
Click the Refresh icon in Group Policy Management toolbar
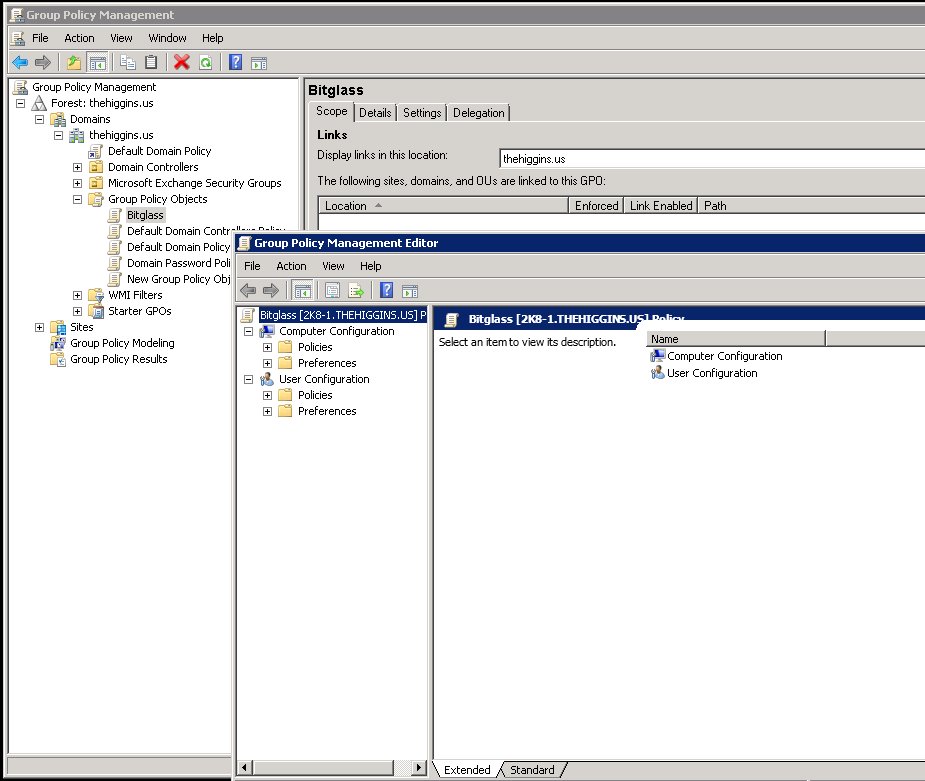204,62
